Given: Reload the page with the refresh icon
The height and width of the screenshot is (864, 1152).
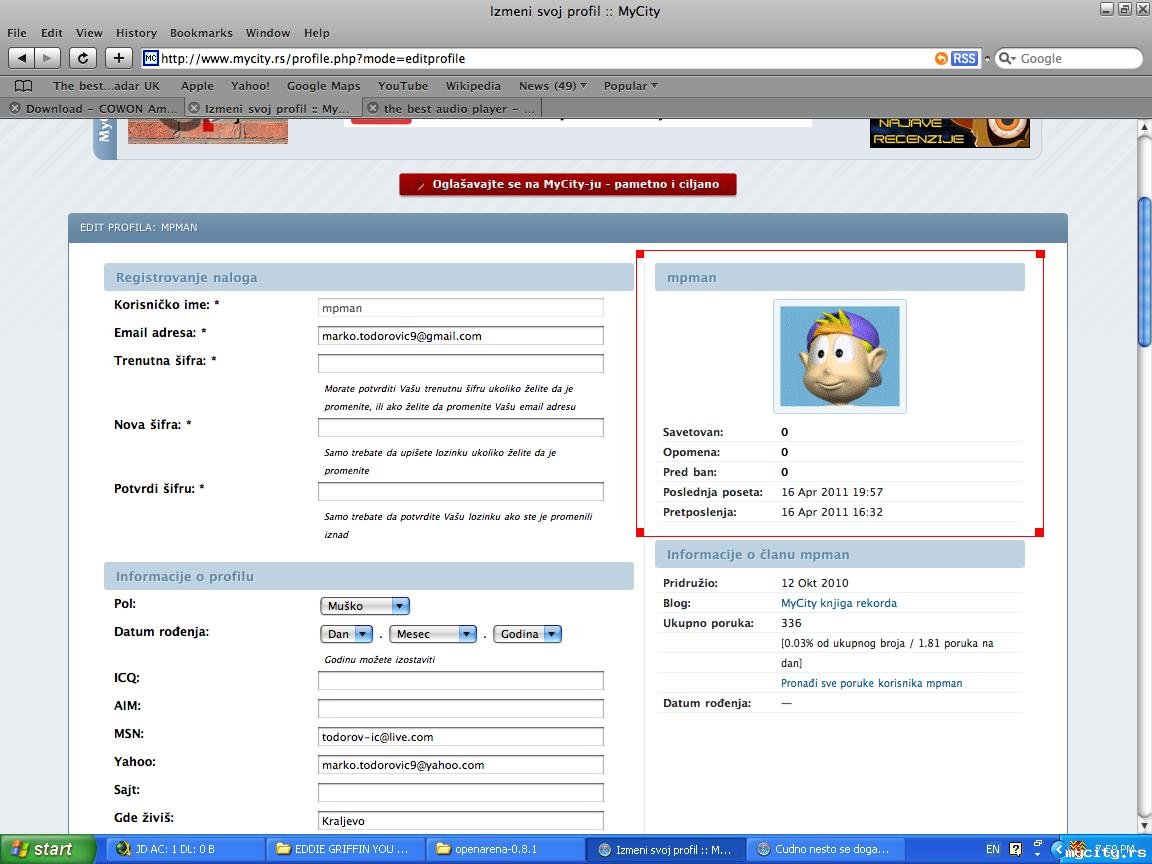Looking at the screenshot, I should (x=83, y=58).
